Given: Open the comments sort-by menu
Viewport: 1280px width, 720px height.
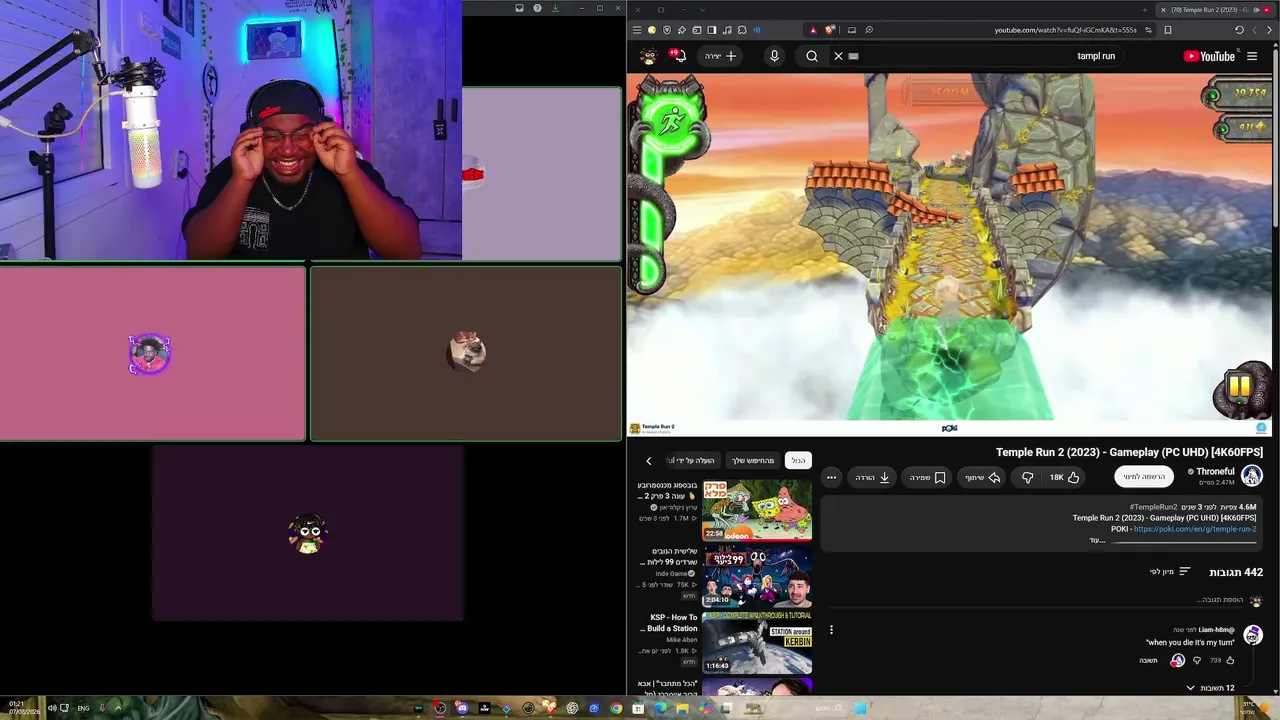Looking at the screenshot, I should click(1170, 572).
